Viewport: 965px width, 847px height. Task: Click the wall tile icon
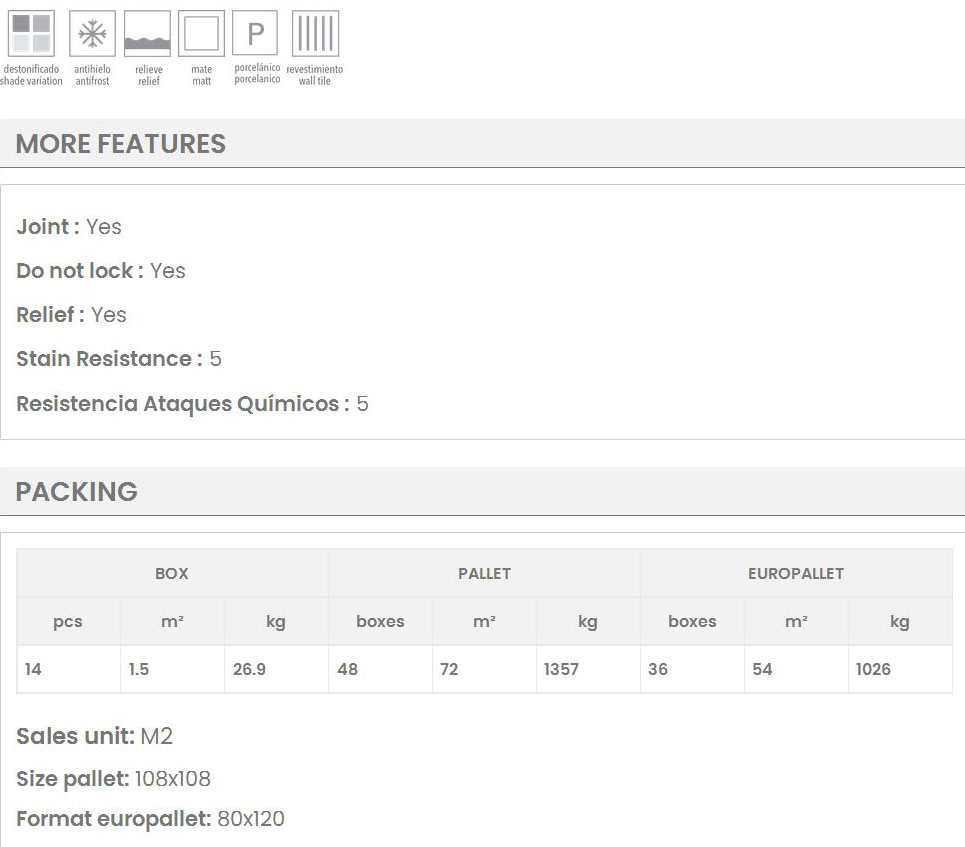click(x=315, y=34)
